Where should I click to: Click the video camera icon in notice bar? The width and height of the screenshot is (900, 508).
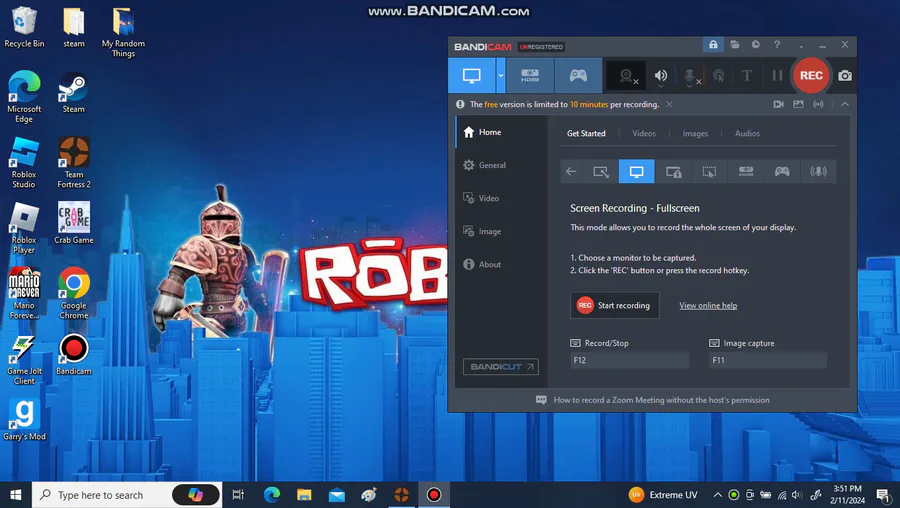(778, 104)
